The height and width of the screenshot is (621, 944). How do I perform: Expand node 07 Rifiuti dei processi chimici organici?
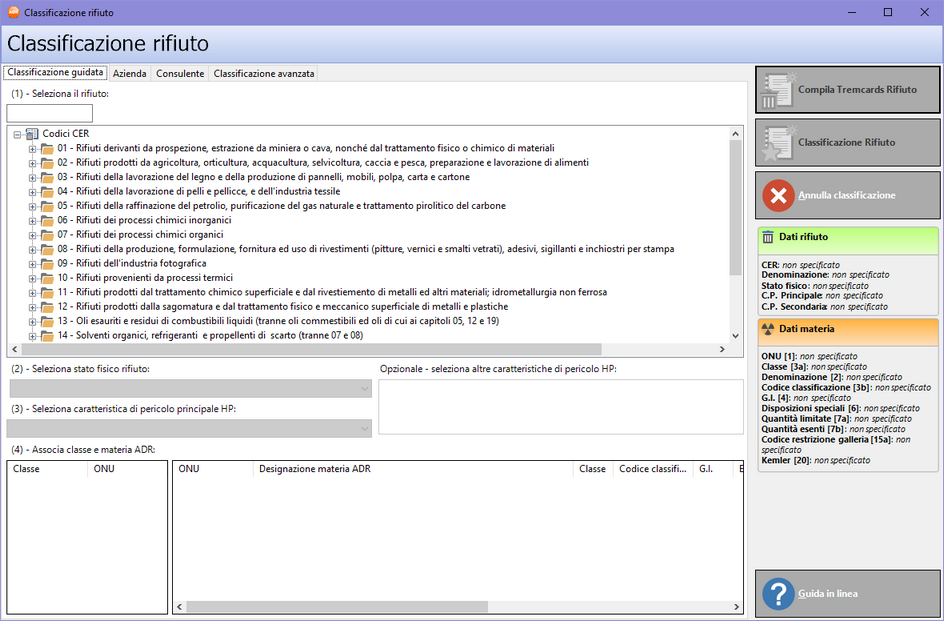coord(32,235)
